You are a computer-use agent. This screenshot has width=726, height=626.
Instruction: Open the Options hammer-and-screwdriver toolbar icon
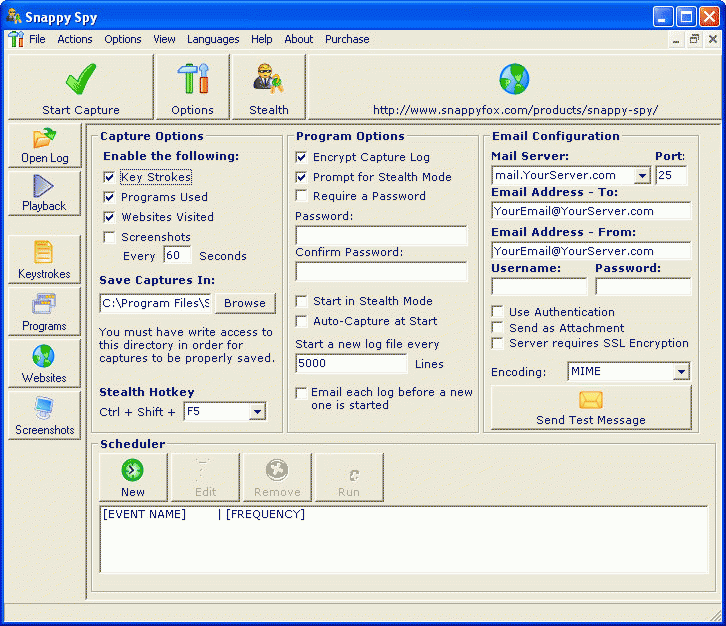point(193,78)
